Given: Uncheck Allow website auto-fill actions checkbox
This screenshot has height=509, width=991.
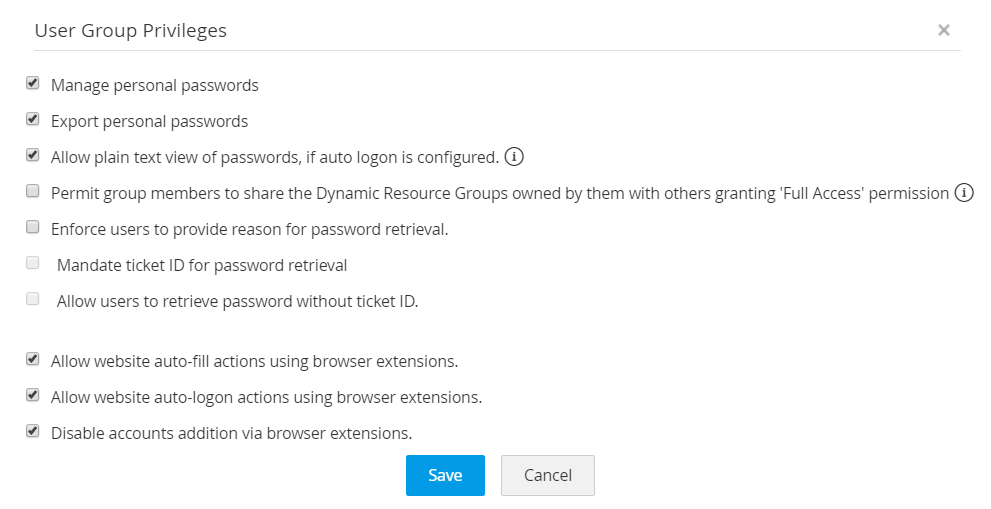Looking at the screenshot, I should click(x=33, y=360).
